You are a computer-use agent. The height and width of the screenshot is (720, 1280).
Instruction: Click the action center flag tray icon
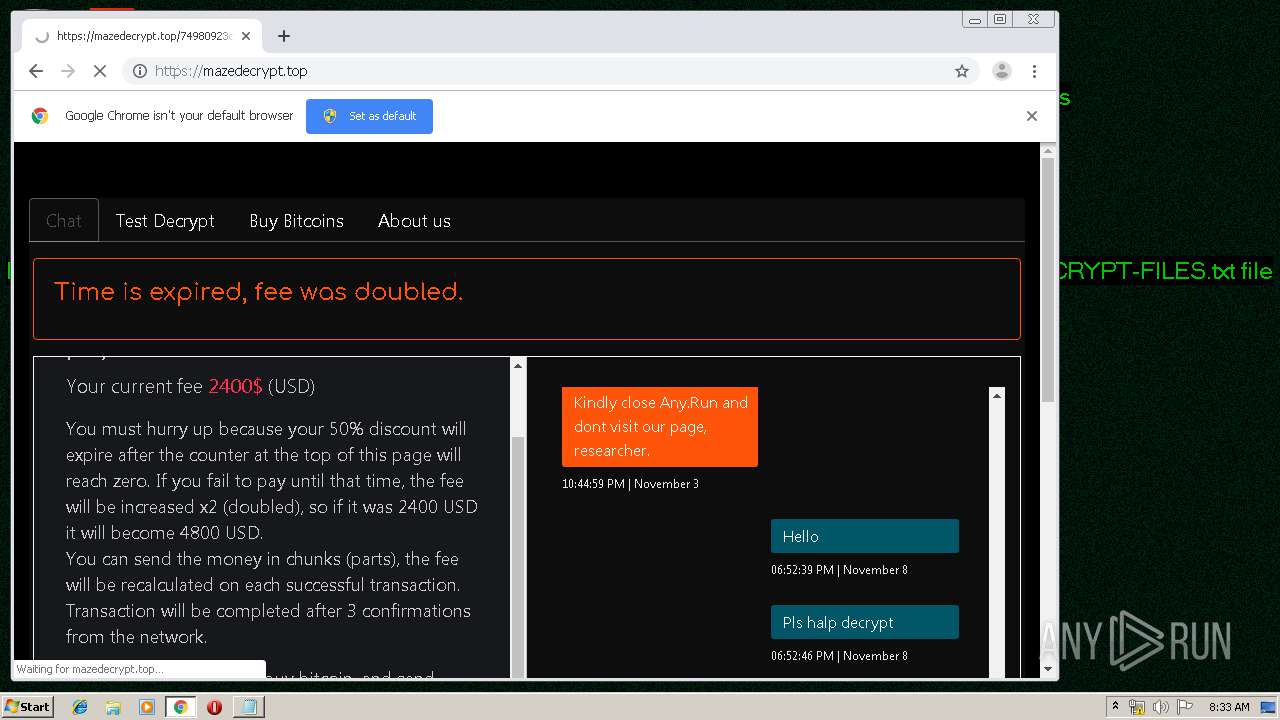click(1184, 707)
